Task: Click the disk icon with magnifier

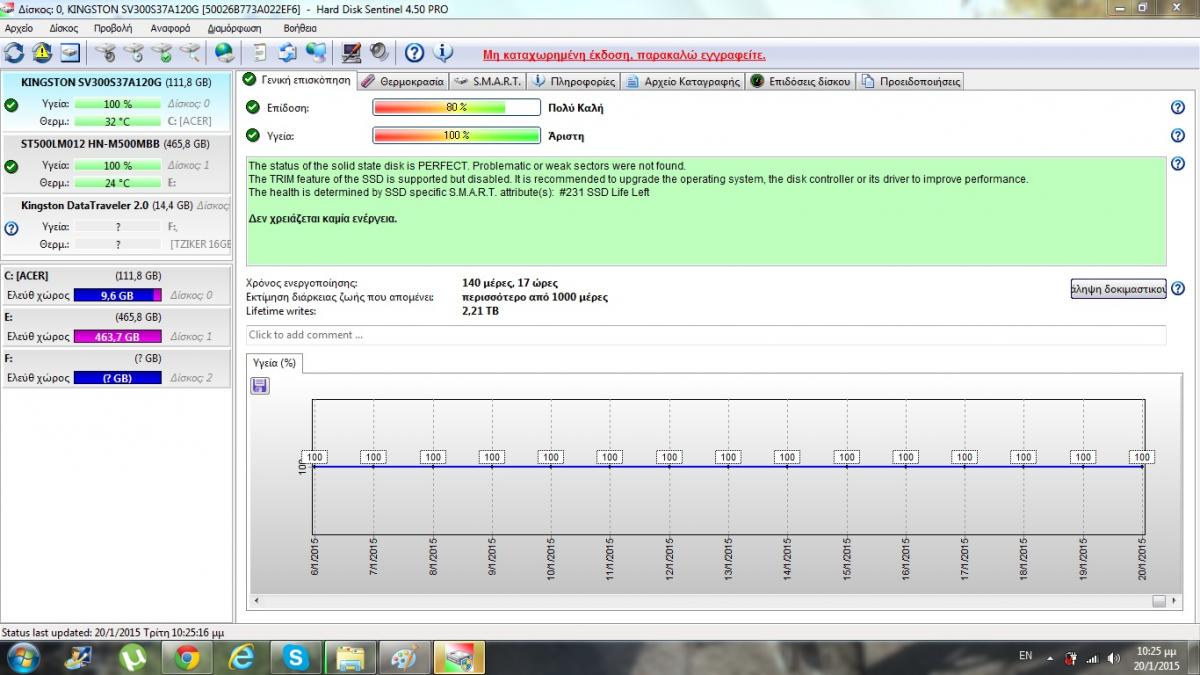Action: pyautogui.click(x=189, y=52)
